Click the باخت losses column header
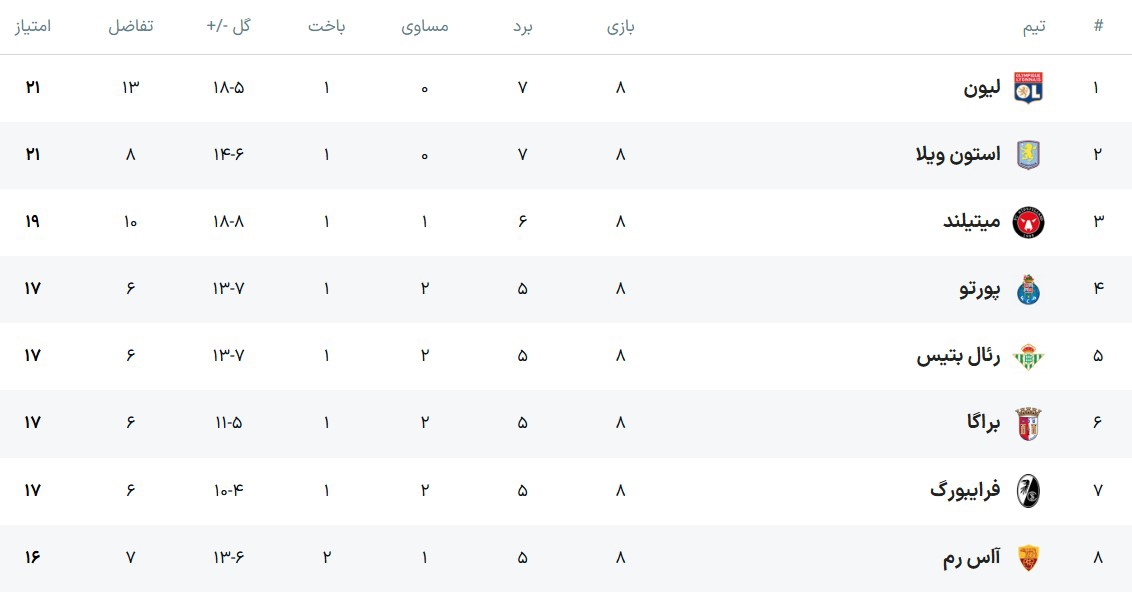This screenshot has width=1132, height=597. coord(326,27)
